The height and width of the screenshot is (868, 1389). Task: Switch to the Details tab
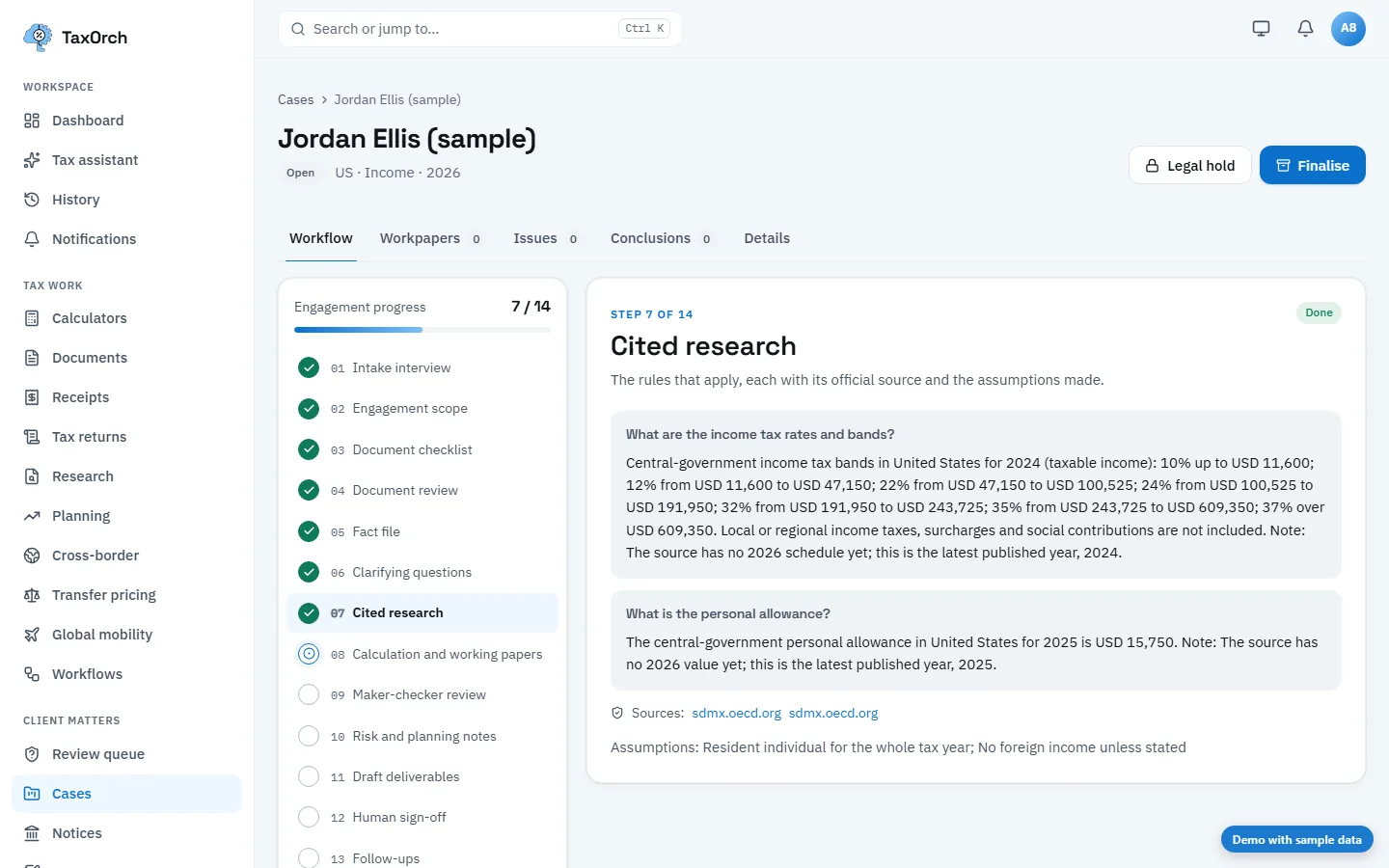coord(767,238)
